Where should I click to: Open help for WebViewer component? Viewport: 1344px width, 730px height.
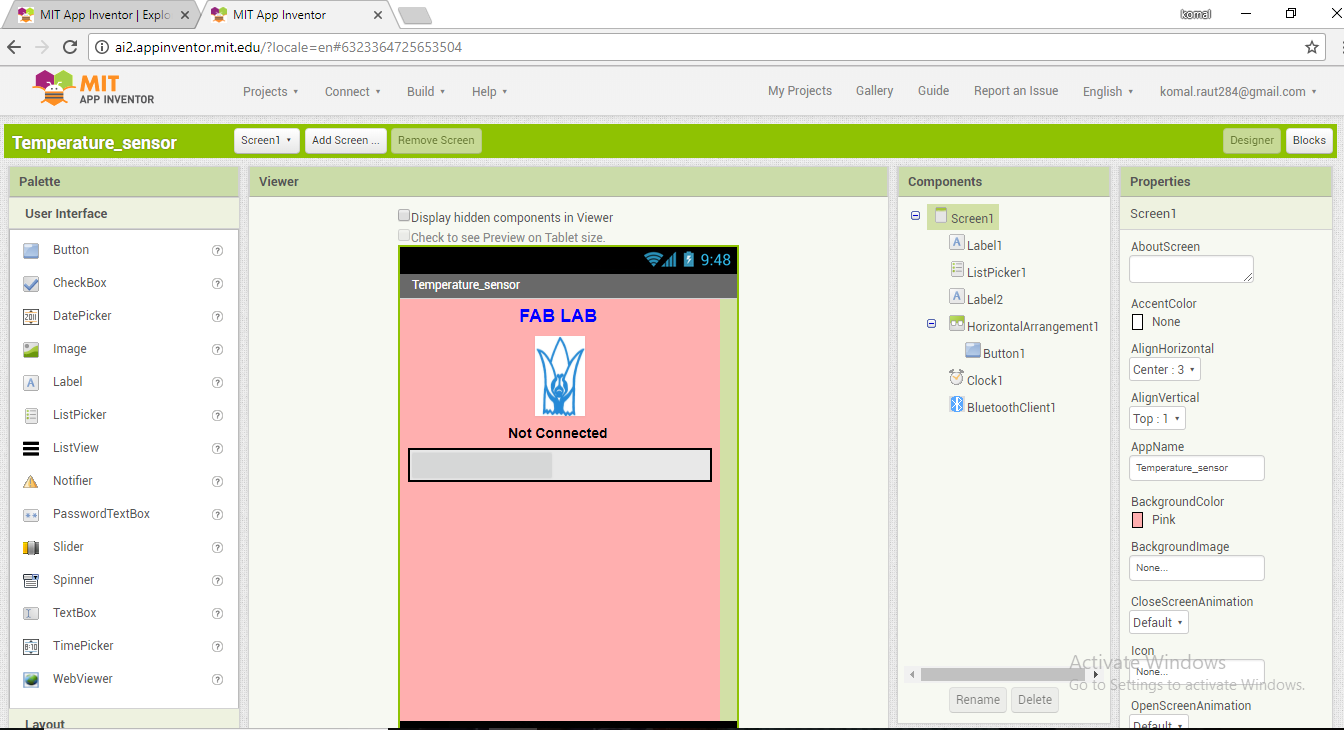(x=217, y=680)
